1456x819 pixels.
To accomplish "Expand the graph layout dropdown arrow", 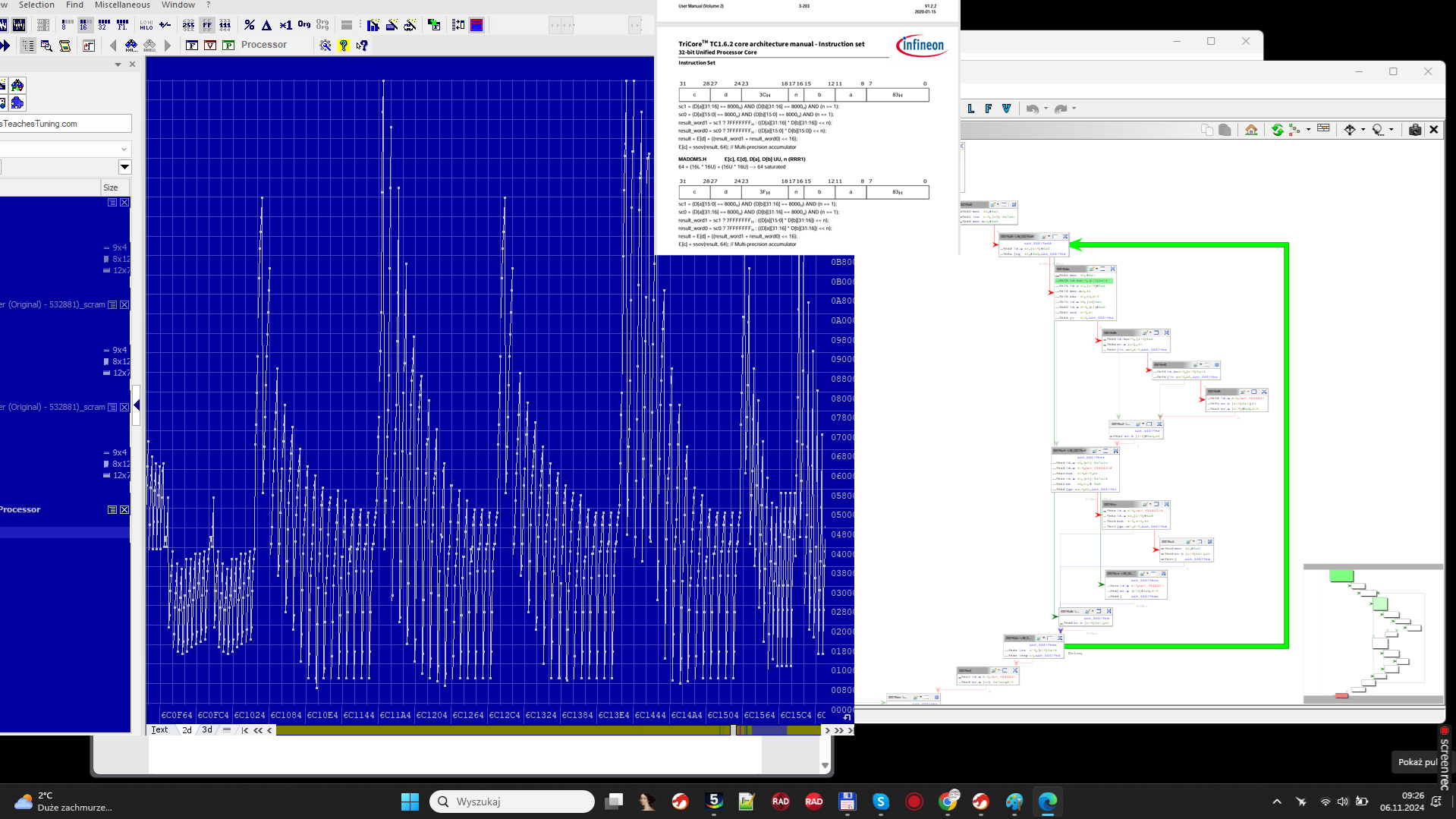I will point(1309,130).
